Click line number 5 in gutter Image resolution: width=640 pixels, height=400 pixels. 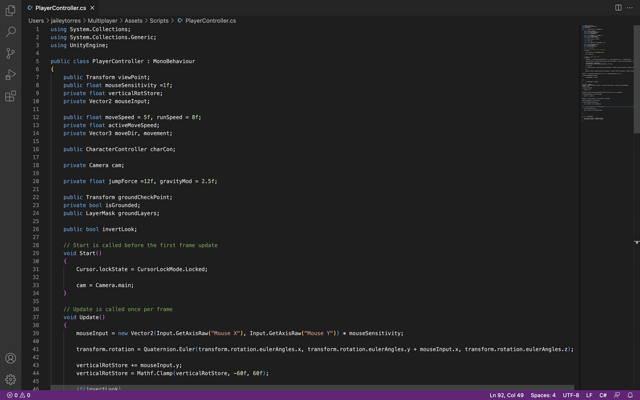click(37, 61)
